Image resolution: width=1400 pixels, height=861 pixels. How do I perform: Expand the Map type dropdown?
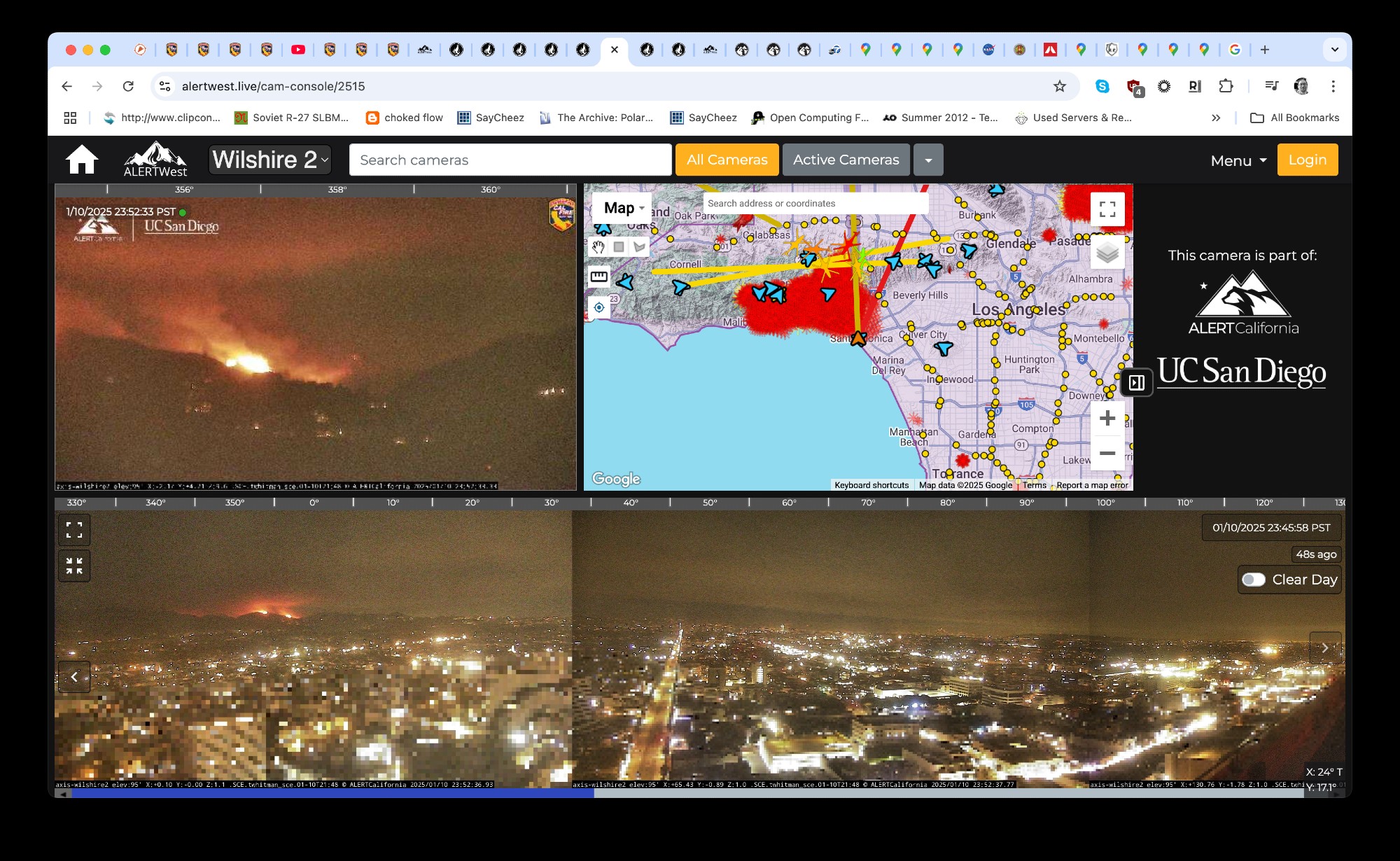pyautogui.click(x=623, y=208)
